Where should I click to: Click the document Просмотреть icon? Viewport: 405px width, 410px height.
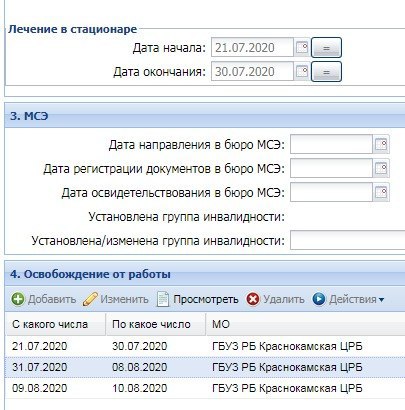pyautogui.click(x=163, y=299)
